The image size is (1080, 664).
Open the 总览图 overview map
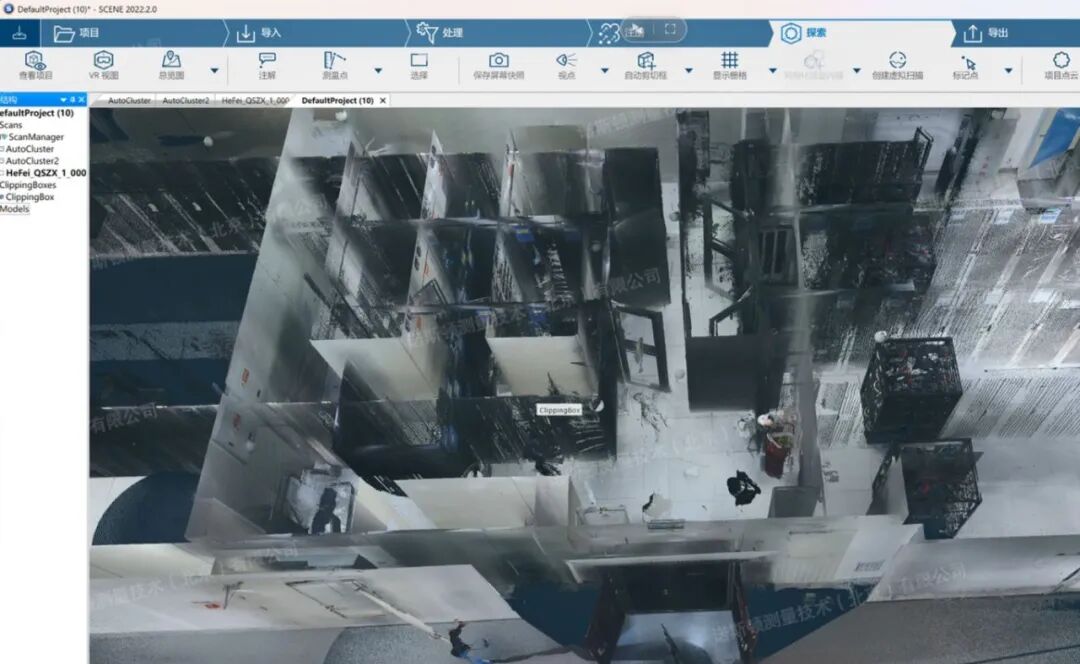coord(171,66)
